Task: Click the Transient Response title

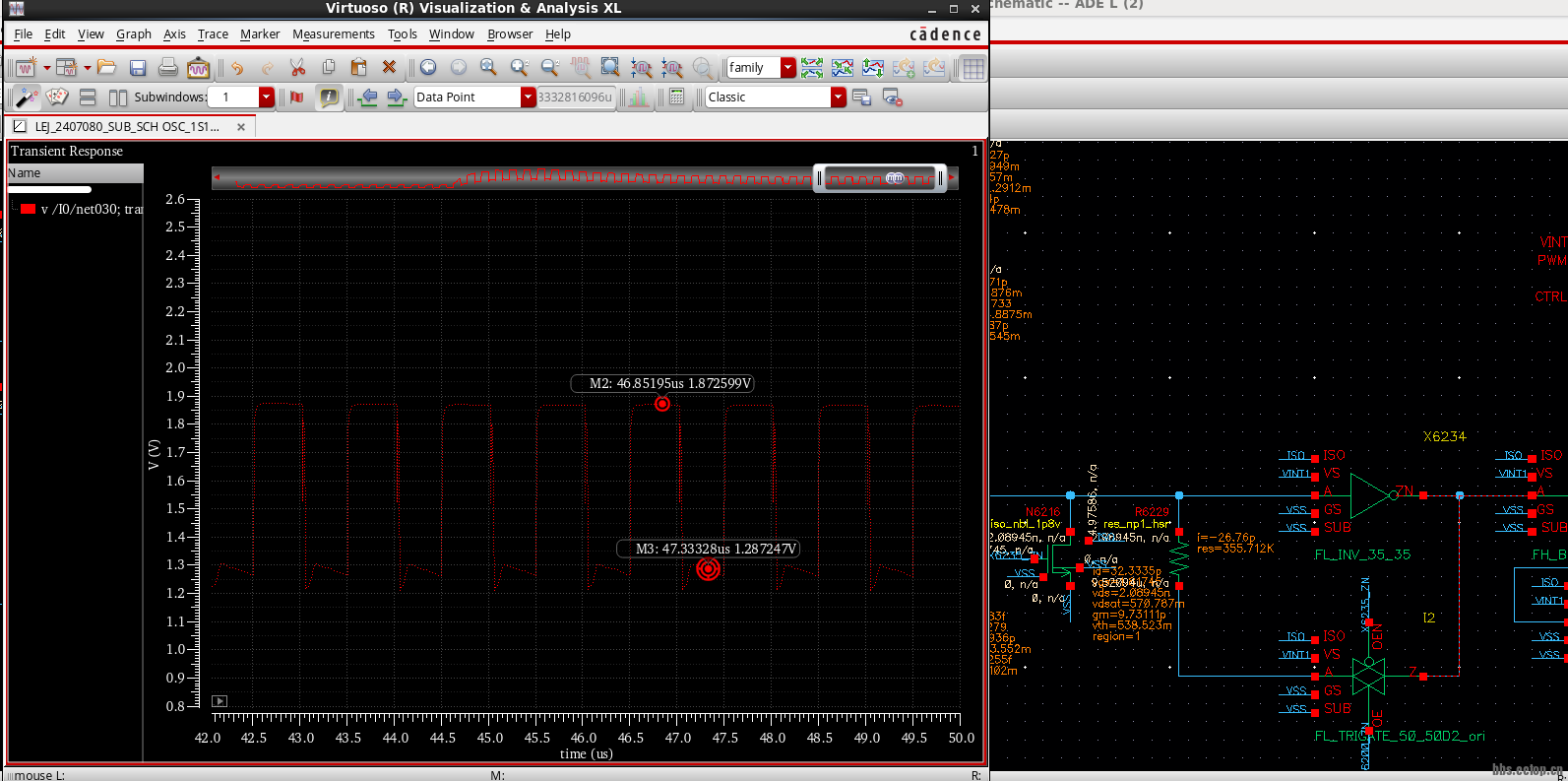Action: tap(67, 151)
